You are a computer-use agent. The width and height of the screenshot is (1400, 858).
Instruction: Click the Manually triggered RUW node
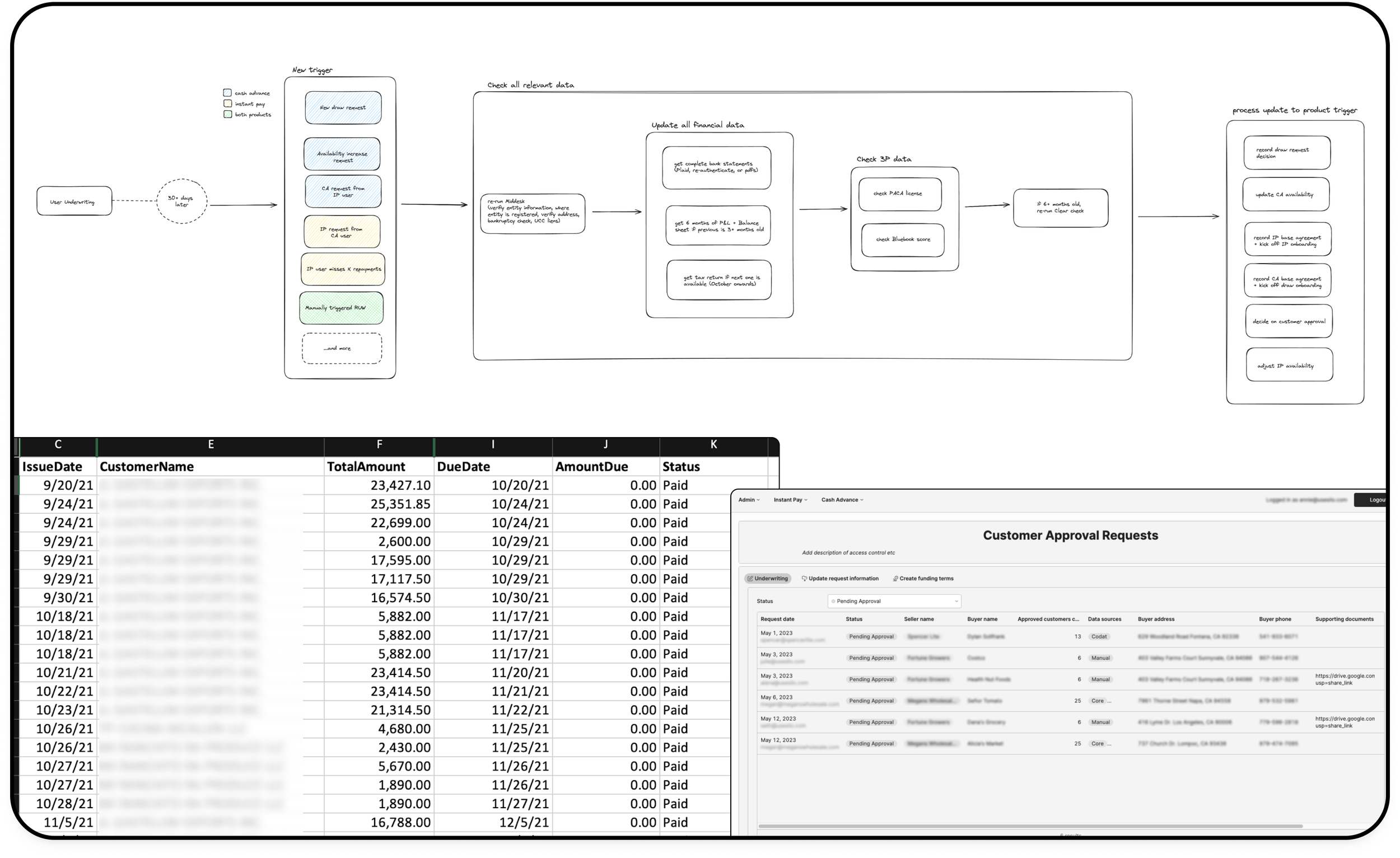[341, 308]
